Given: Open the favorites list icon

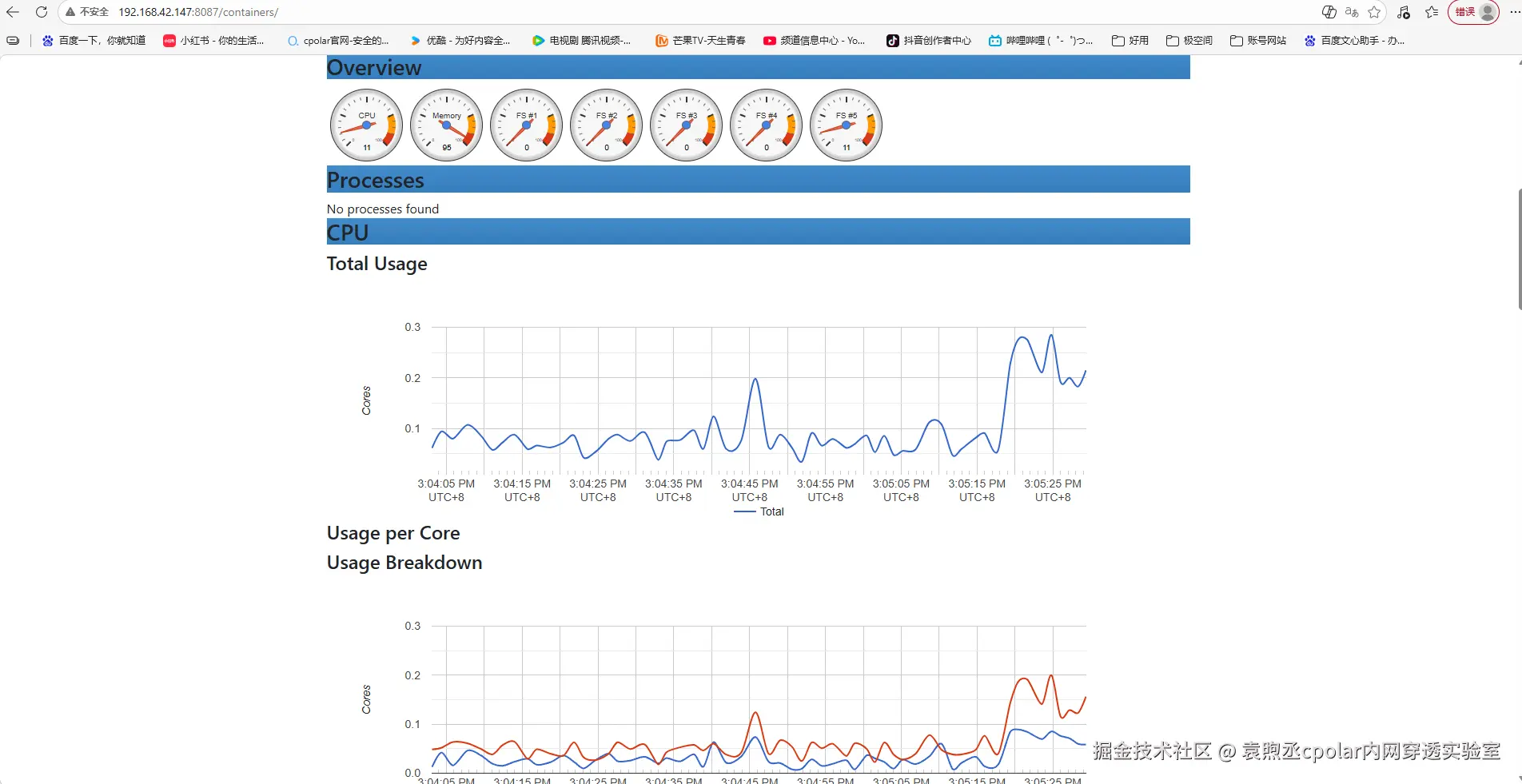Looking at the screenshot, I should 1432,12.
